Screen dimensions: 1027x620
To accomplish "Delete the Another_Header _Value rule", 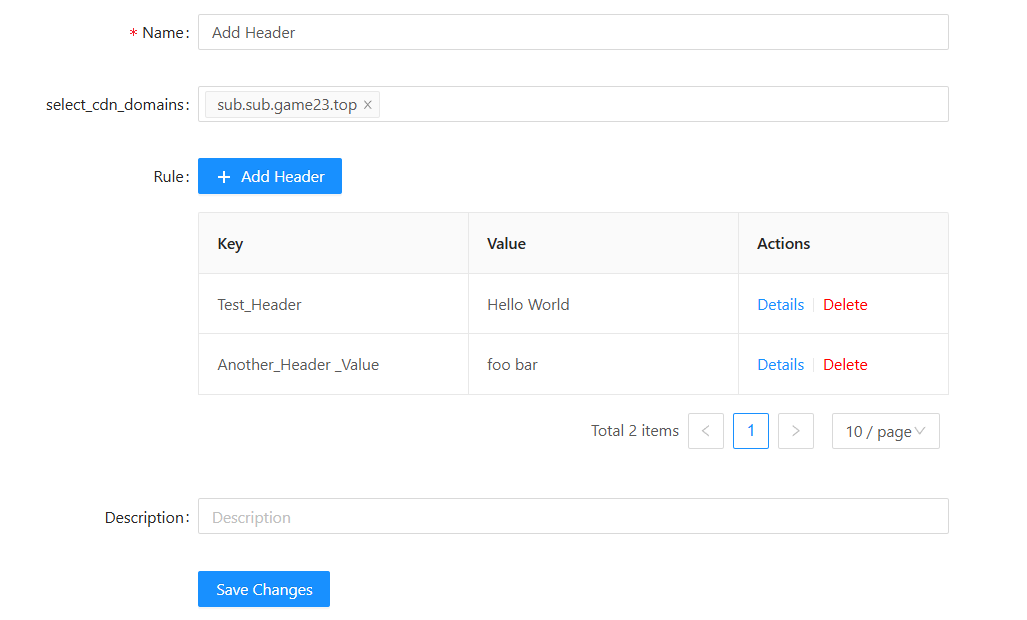I will (x=845, y=365).
